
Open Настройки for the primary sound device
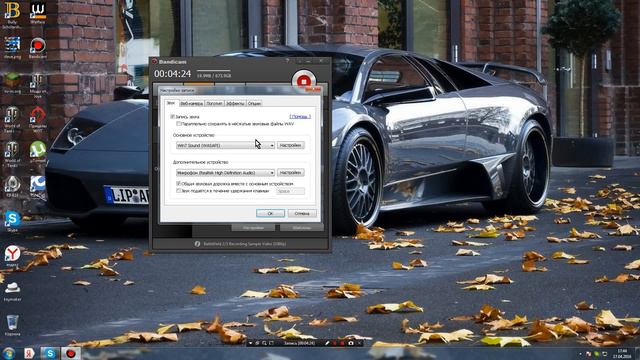291,145
